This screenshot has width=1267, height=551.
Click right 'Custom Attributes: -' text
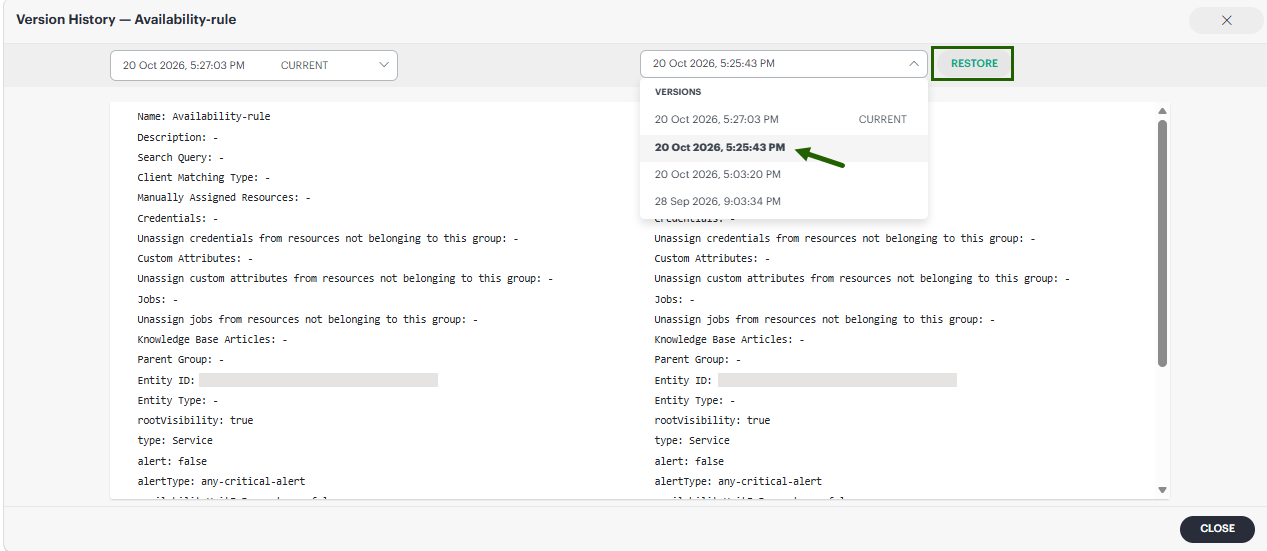tap(712, 258)
